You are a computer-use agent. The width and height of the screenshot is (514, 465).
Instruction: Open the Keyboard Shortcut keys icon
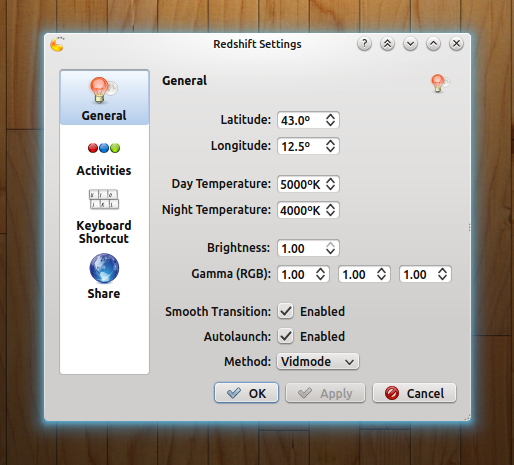click(104, 199)
